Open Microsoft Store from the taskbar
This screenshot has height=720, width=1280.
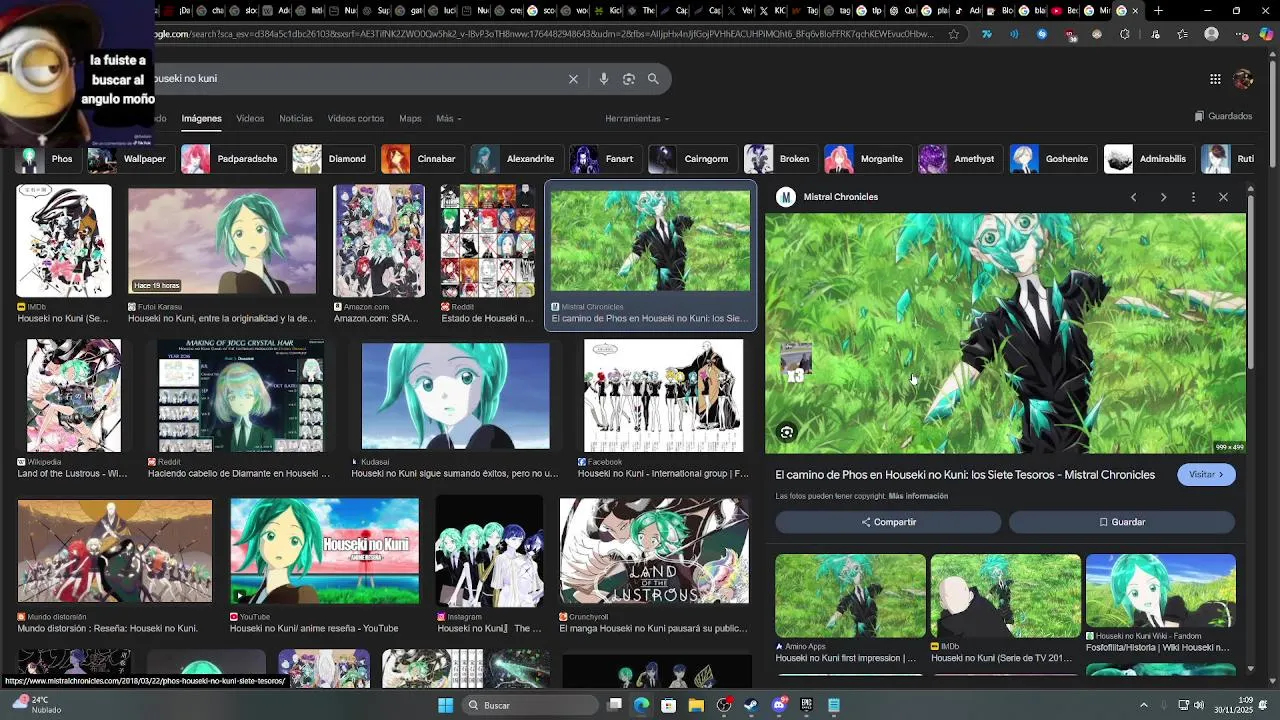tap(669, 705)
